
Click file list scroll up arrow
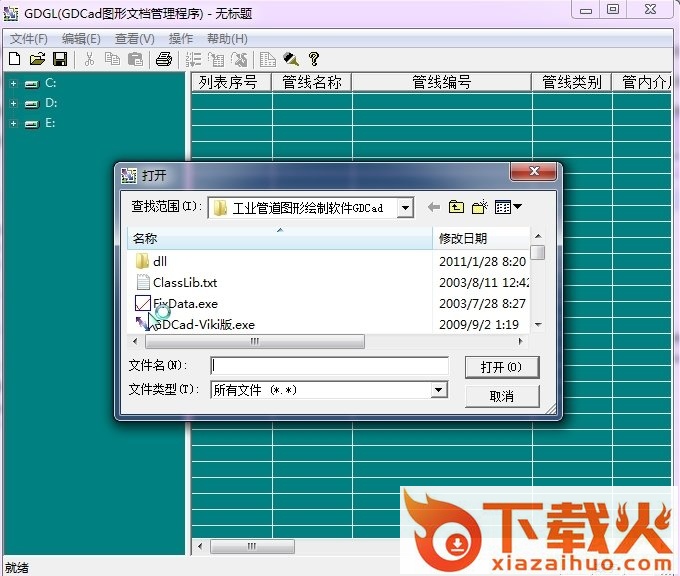[x=538, y=236]
